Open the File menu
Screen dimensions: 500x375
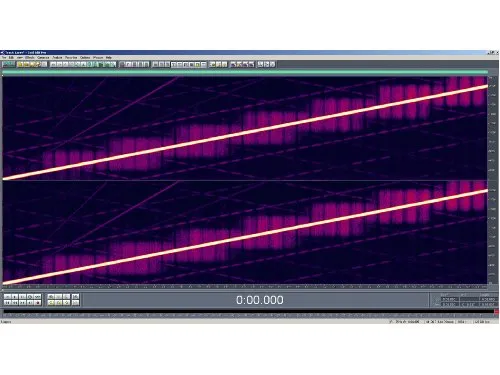(x=4, y=57)
